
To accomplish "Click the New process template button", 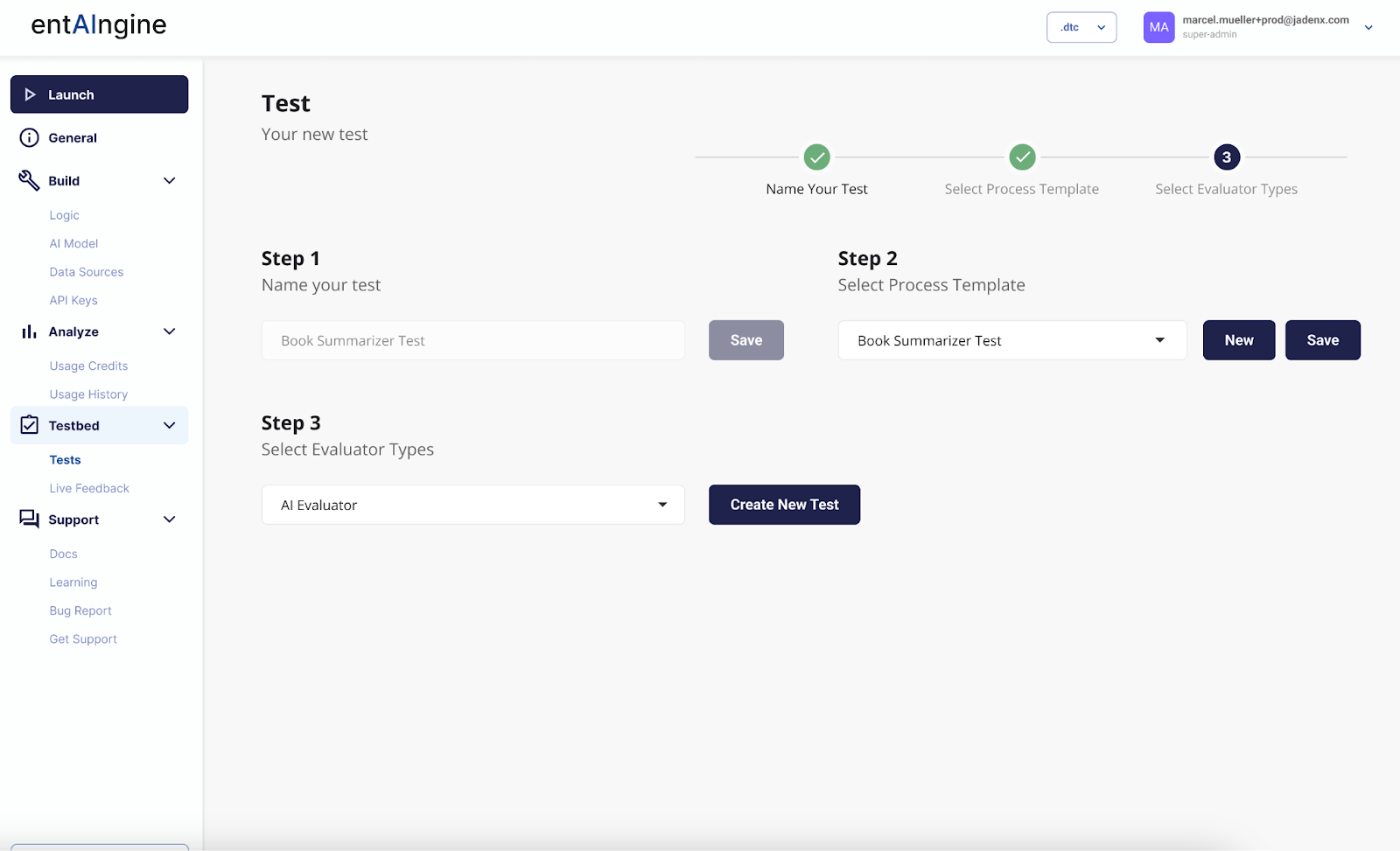I will click(x=1238, y=340).
